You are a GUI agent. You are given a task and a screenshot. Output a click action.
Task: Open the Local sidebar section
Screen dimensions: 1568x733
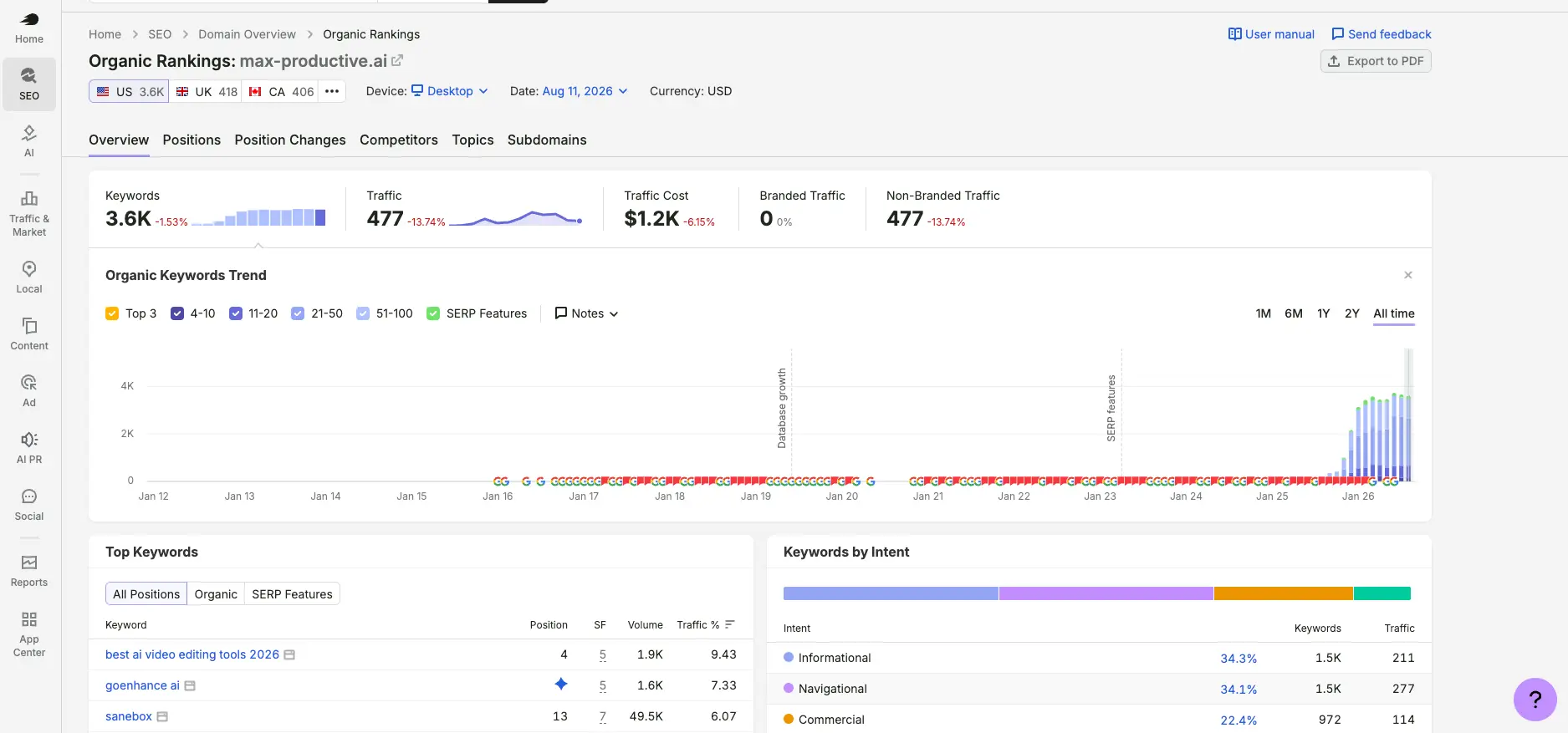(29, 277)
